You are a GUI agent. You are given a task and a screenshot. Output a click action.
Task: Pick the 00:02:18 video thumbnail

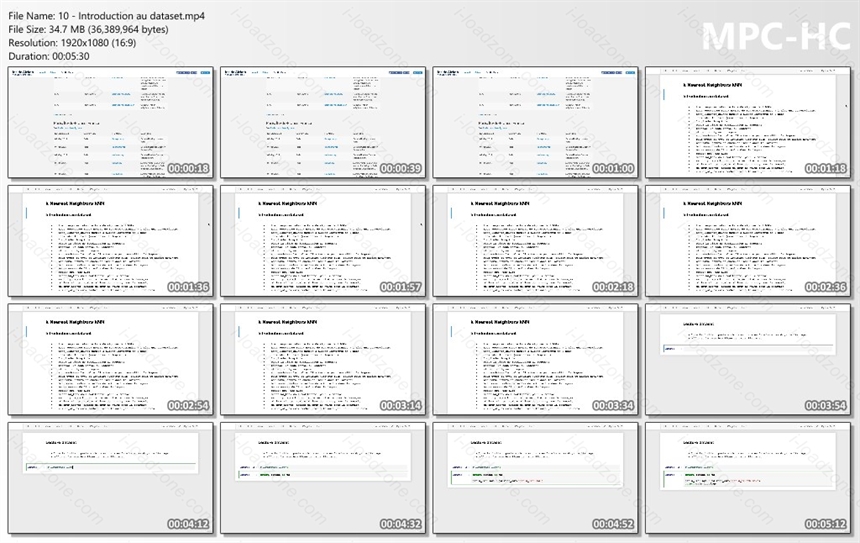535,241
